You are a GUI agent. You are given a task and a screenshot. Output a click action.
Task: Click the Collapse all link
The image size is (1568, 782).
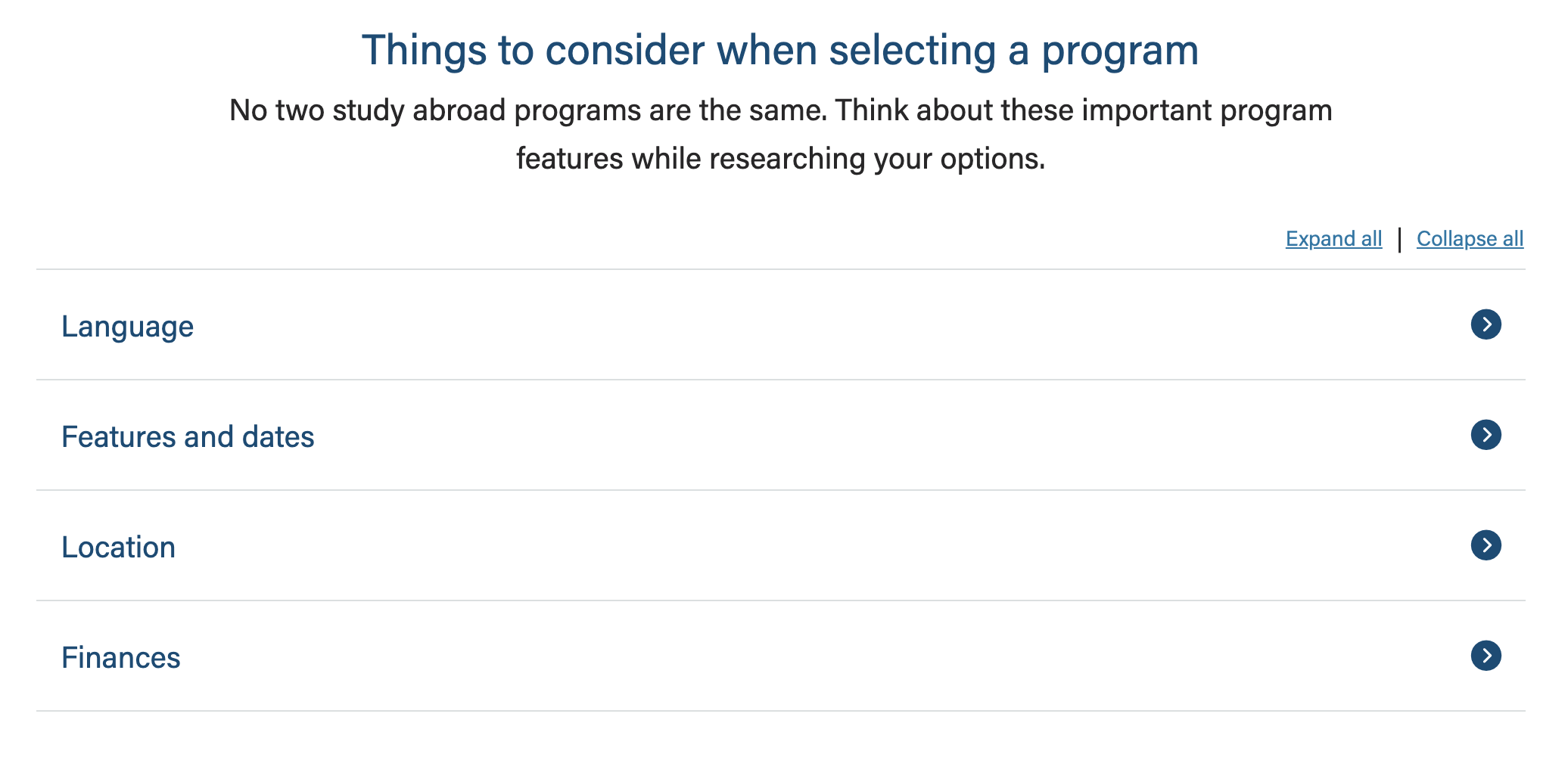pos(1470,239)
